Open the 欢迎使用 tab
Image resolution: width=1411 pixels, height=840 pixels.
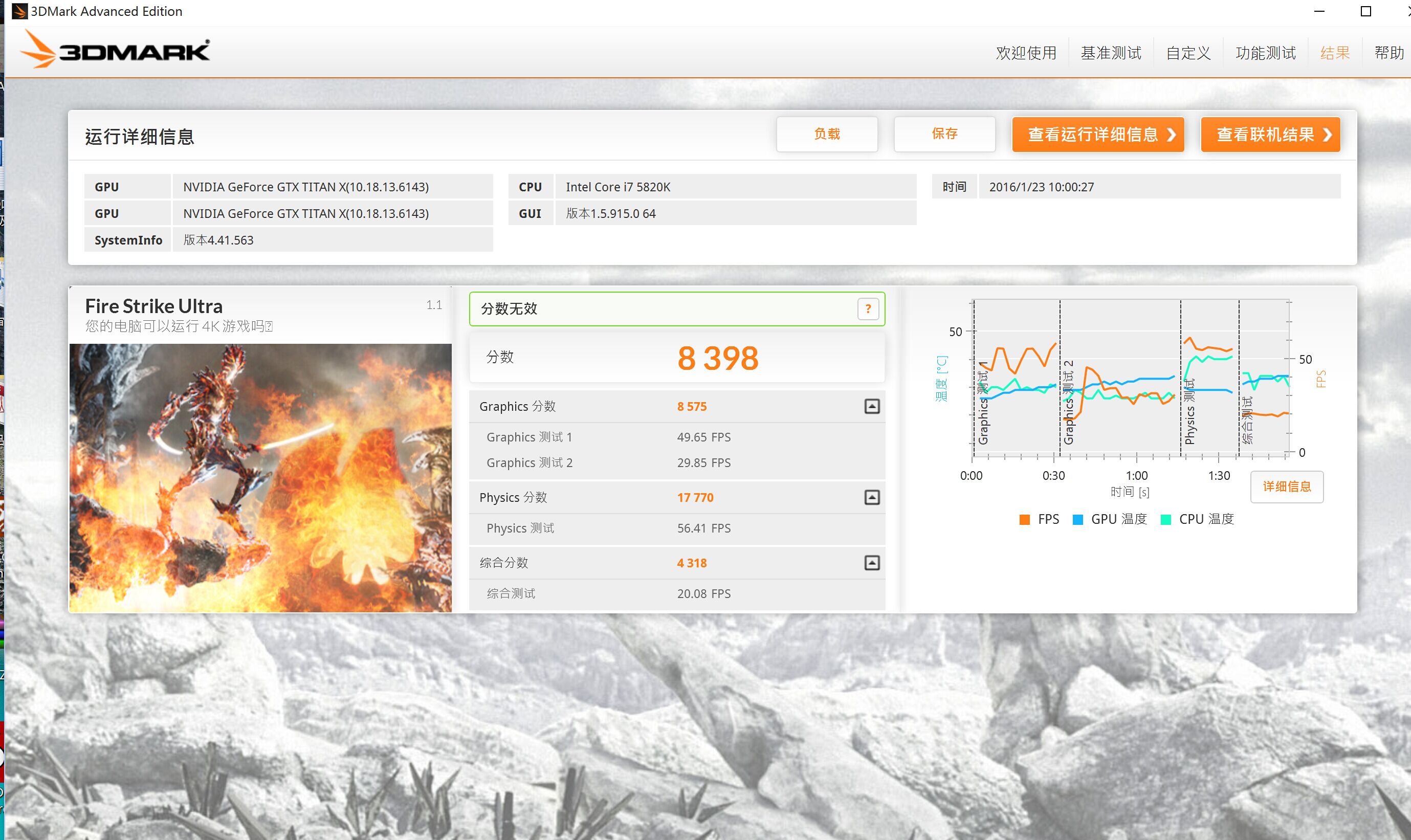tap(1026, 53)
